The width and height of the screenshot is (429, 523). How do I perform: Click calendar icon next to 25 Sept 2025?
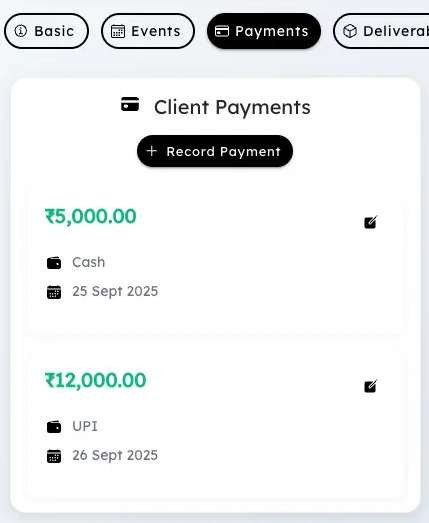(54, 292)
